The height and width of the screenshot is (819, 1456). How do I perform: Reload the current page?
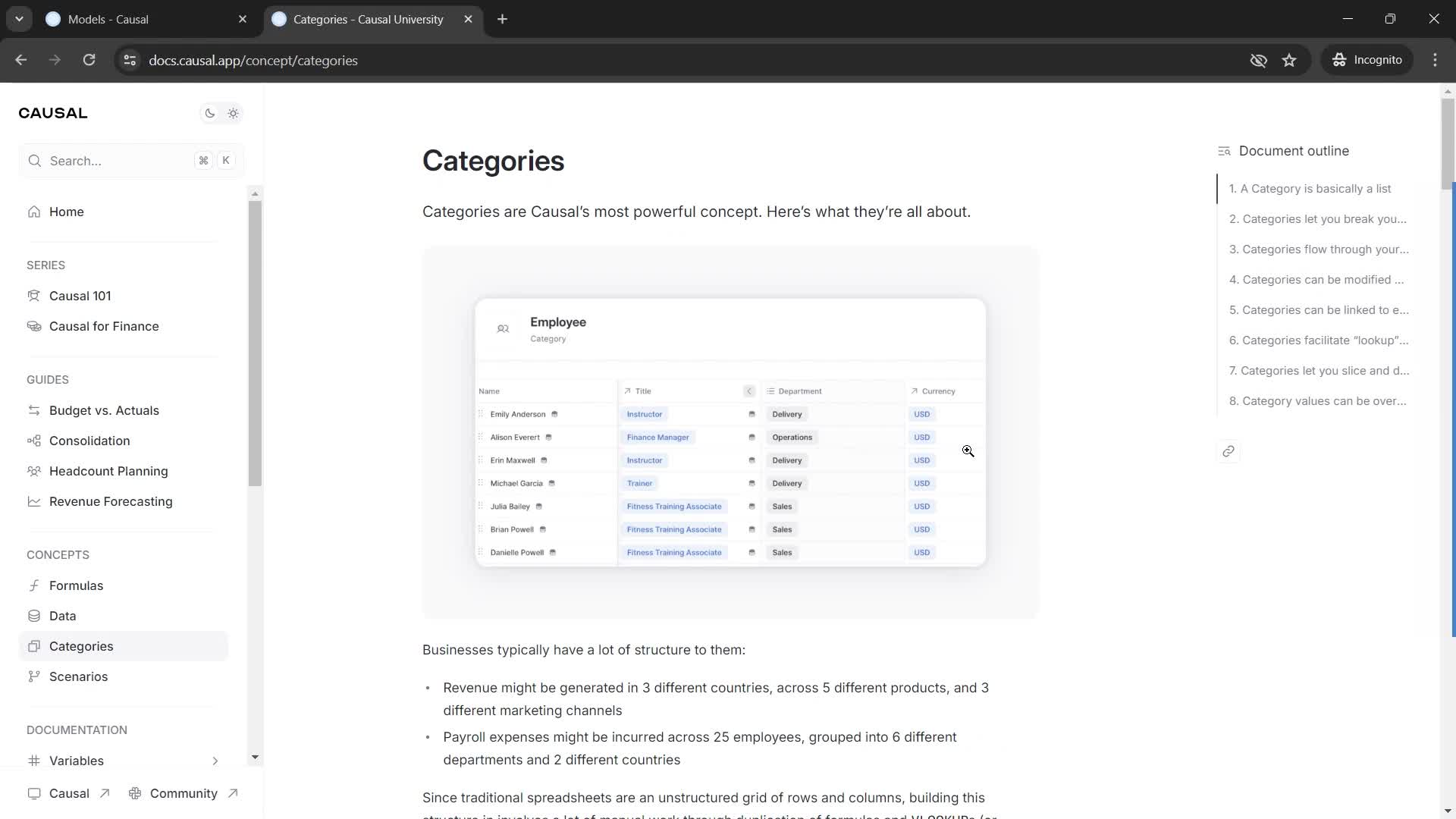[x=89, y=60]
